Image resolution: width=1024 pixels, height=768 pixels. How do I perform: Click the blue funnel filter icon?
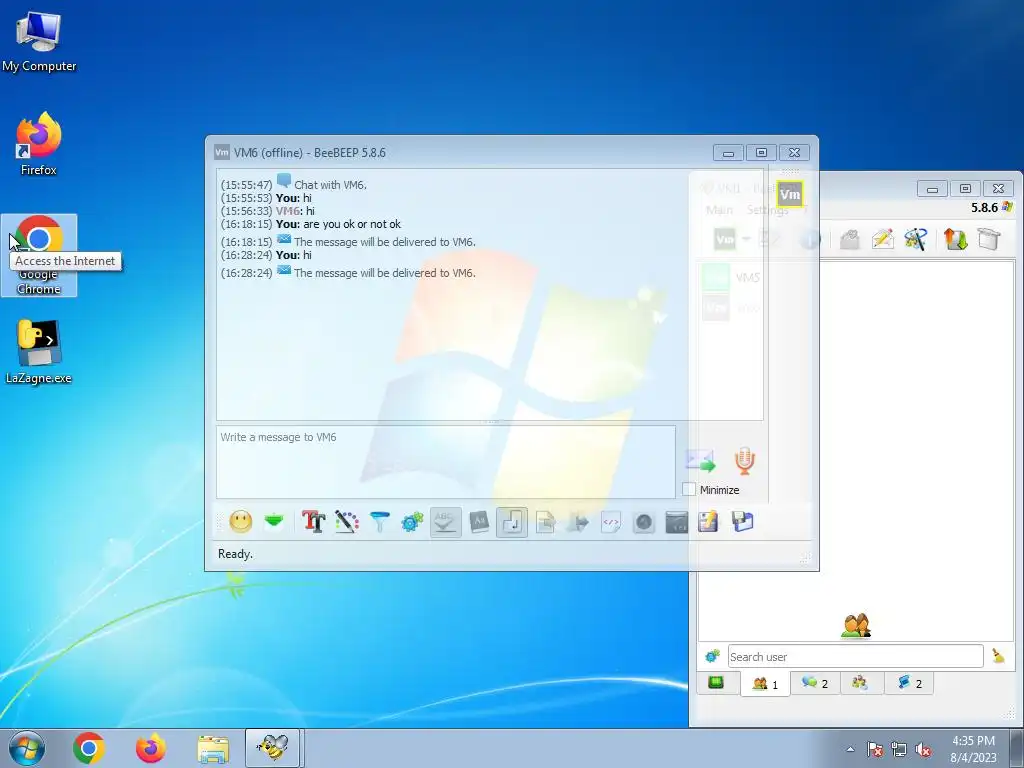379,522
